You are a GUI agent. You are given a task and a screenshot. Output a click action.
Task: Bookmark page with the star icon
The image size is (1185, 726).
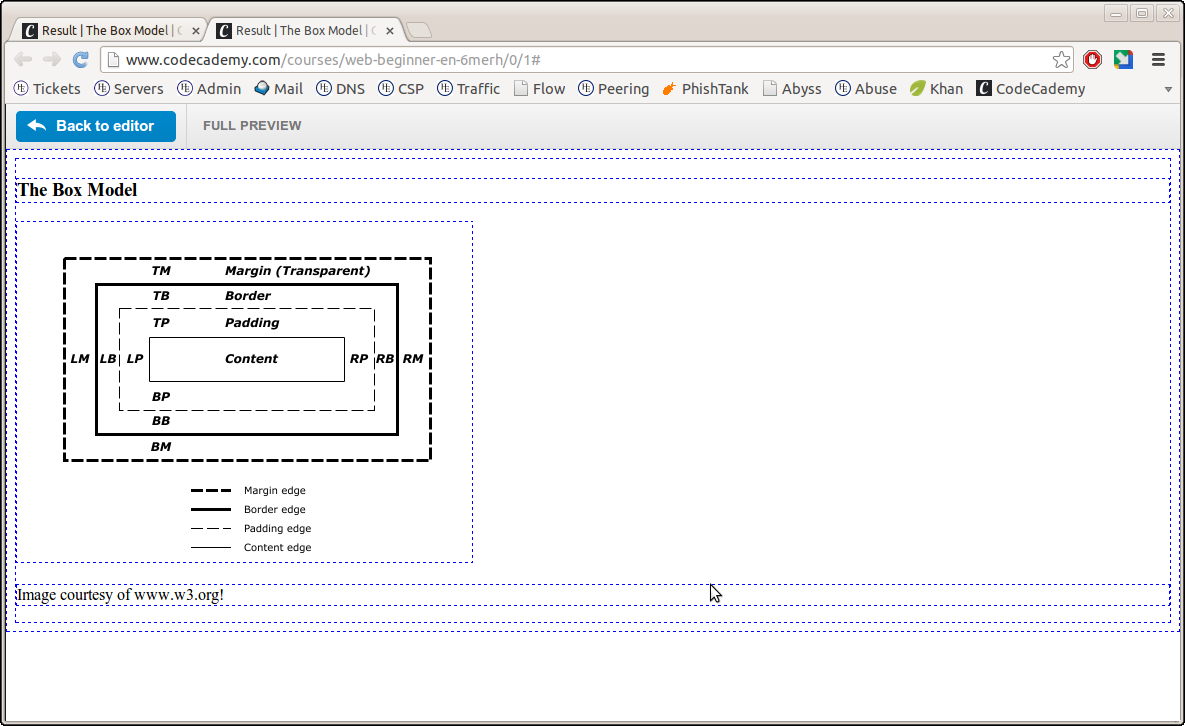click(x=1061, y=60)
